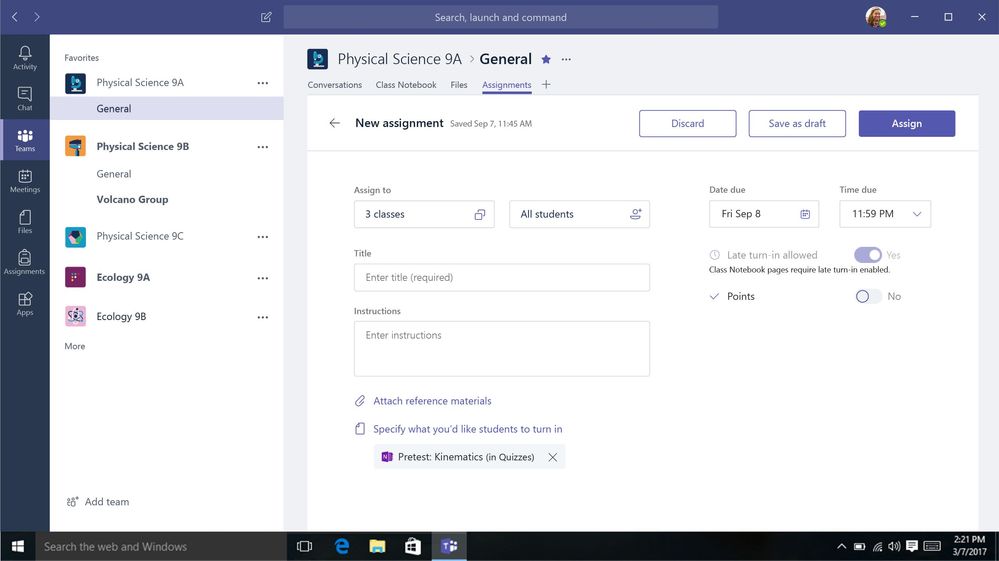Switch to the Files tab
The width and height of the screenshot is (999, 561).
pos(459,85)
